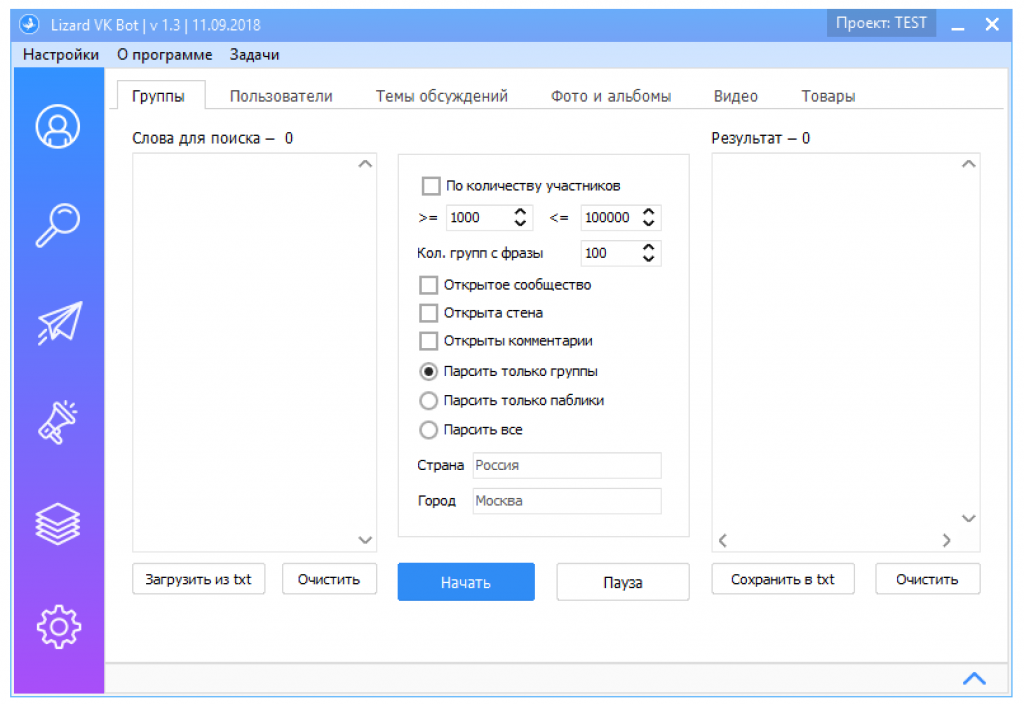Open the 'Товары' tab
This screenshot has width=1024, height=705.
click(828, 97)
